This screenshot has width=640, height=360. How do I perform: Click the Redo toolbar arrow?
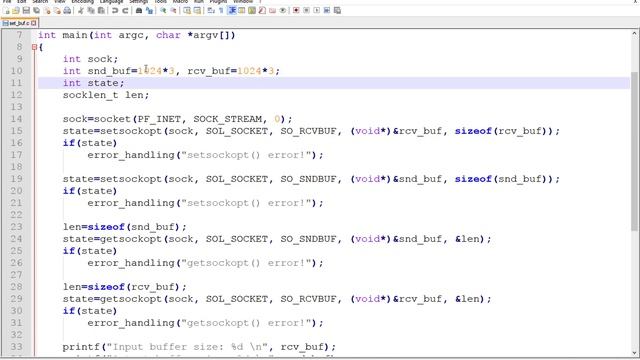(125, 10)
